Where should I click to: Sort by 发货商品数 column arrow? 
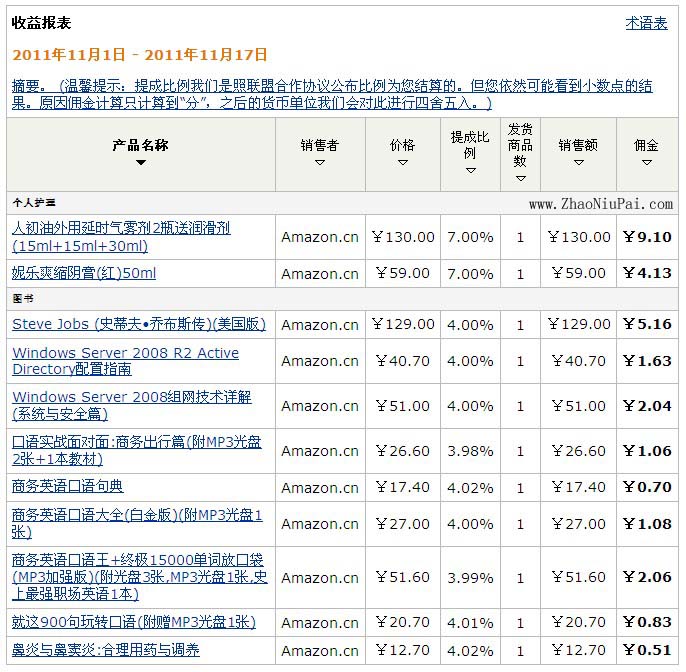pos(520,178)
